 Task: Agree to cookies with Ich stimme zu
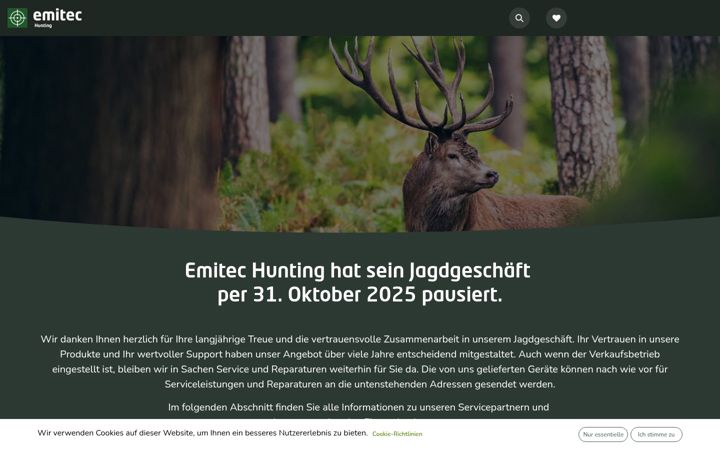[x=656, y=434]
